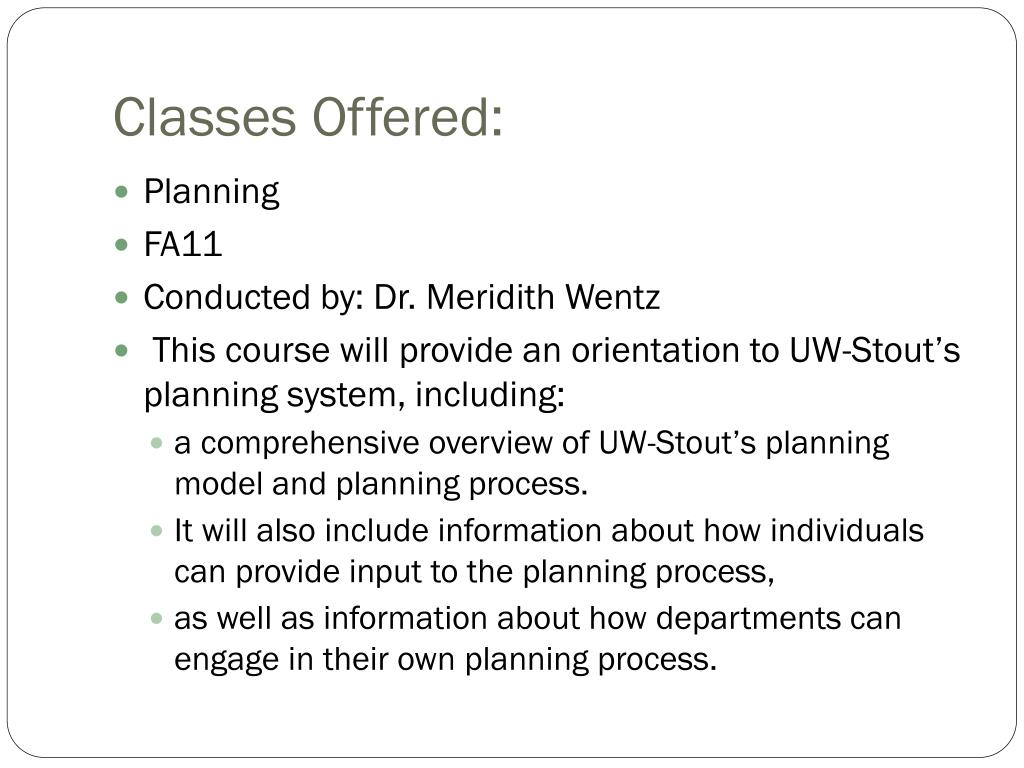1024x768 pixels.
Task: Click the sub-bullet before 'a comprehensive overview'
Action: pos(156,443)
